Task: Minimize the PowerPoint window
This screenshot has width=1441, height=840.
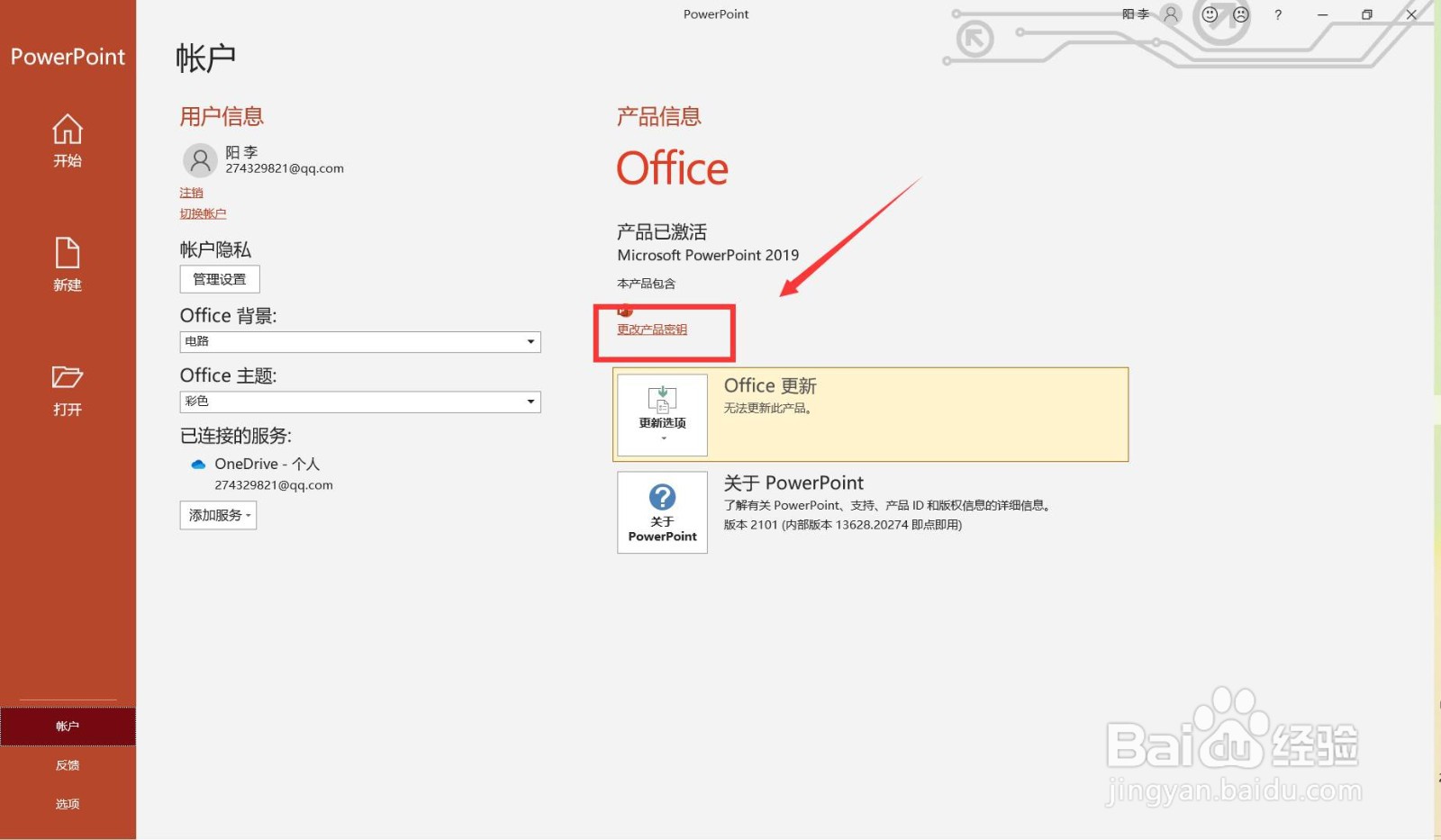Action: pyautogui.click(x=1322, y=14)
